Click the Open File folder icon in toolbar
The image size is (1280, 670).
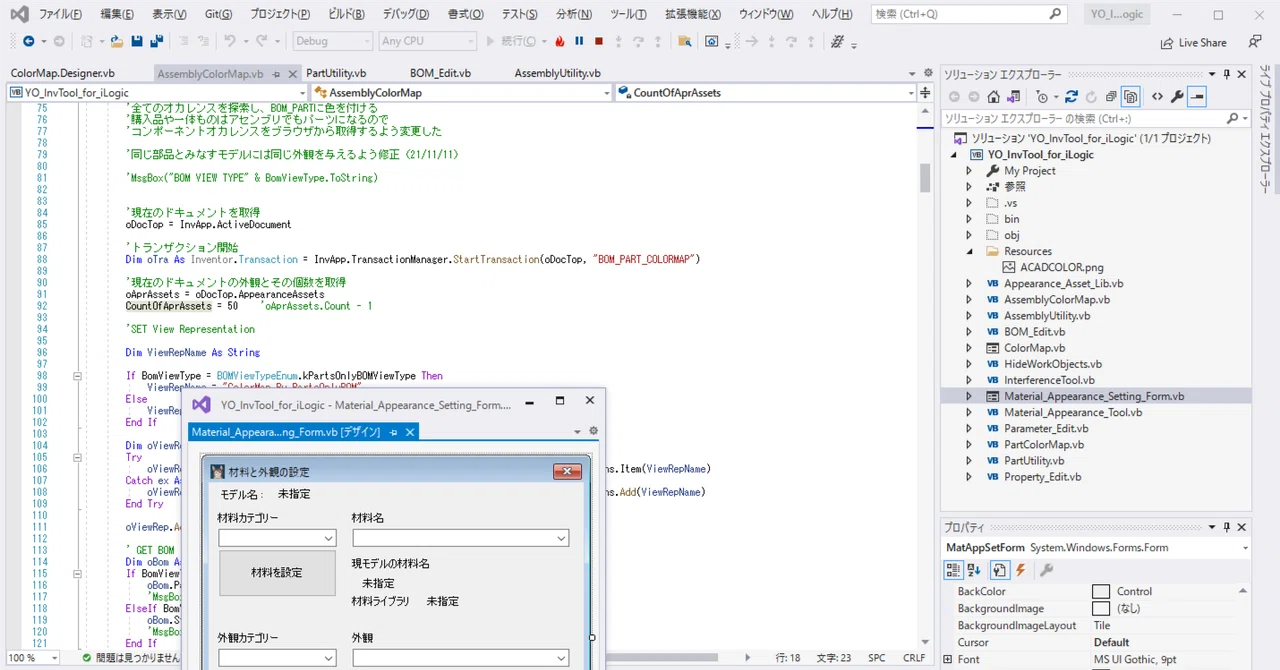click(x=117, y=41)
